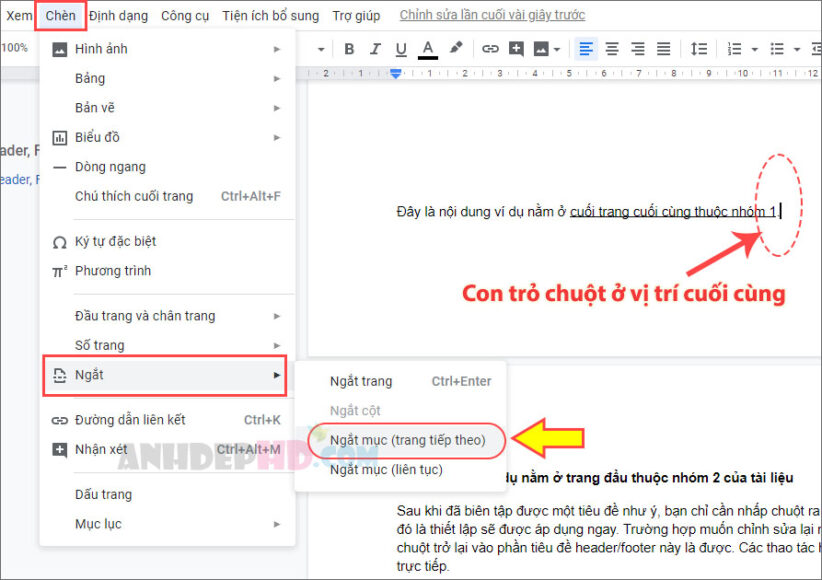Open the line spacing options

coord(699,49)
